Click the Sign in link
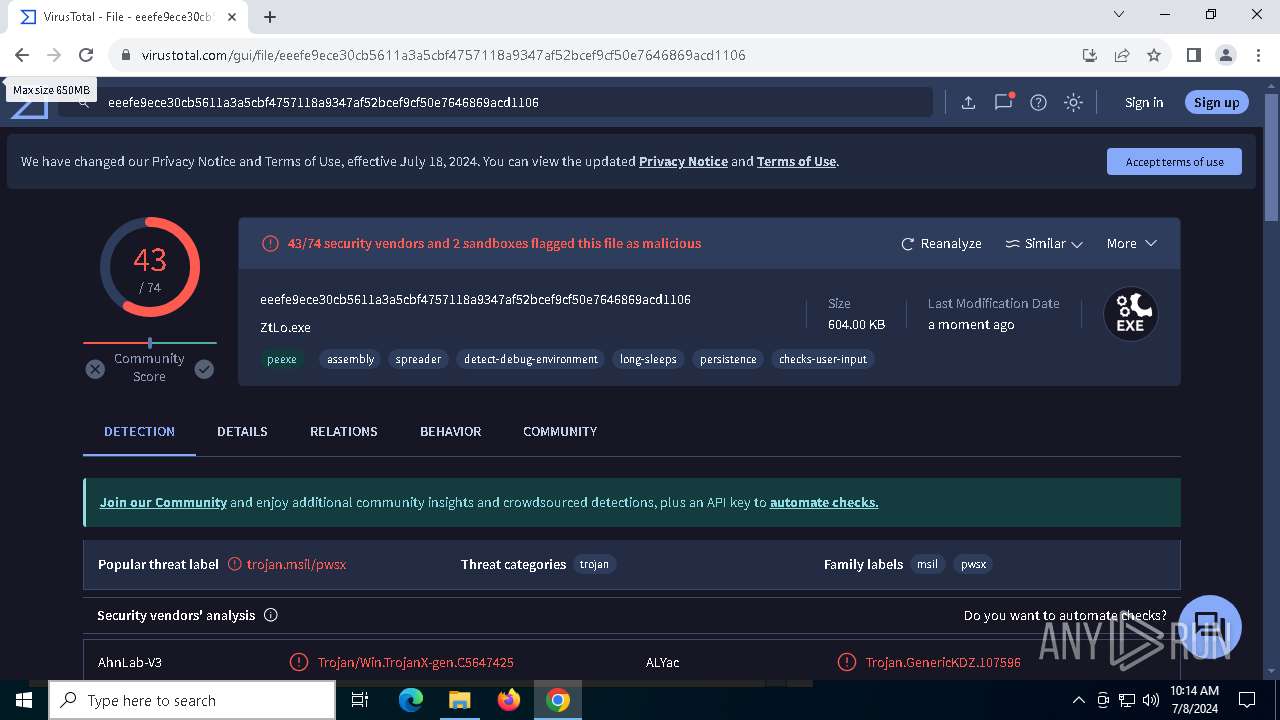Image resolution: width=1280 pixels, height=720 pixels. click(1144, 102)
